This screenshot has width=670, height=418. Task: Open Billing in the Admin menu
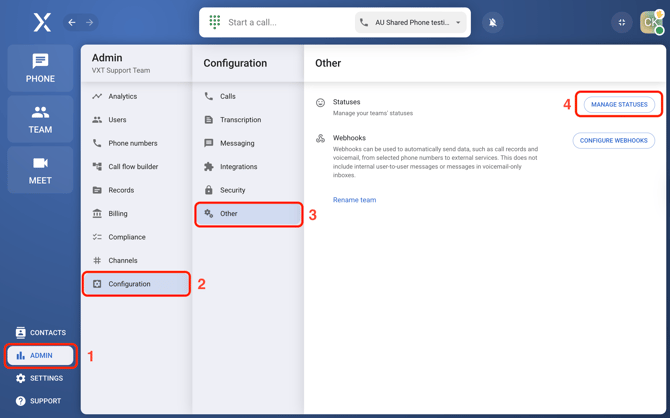click(136, 213)
